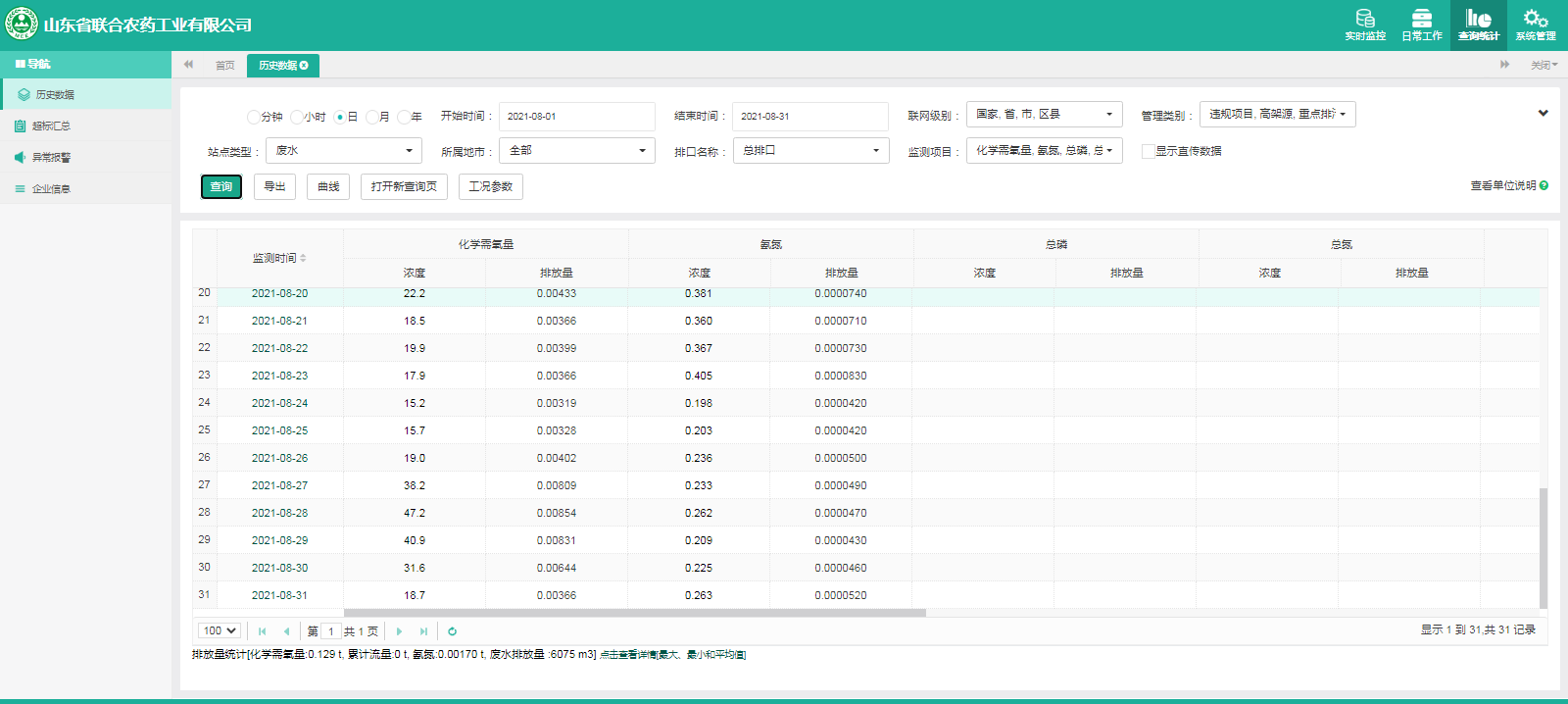The image size is (1568, 704).
Task: Open the 日常工作 daily work icon
Action: coord(1421,24)
